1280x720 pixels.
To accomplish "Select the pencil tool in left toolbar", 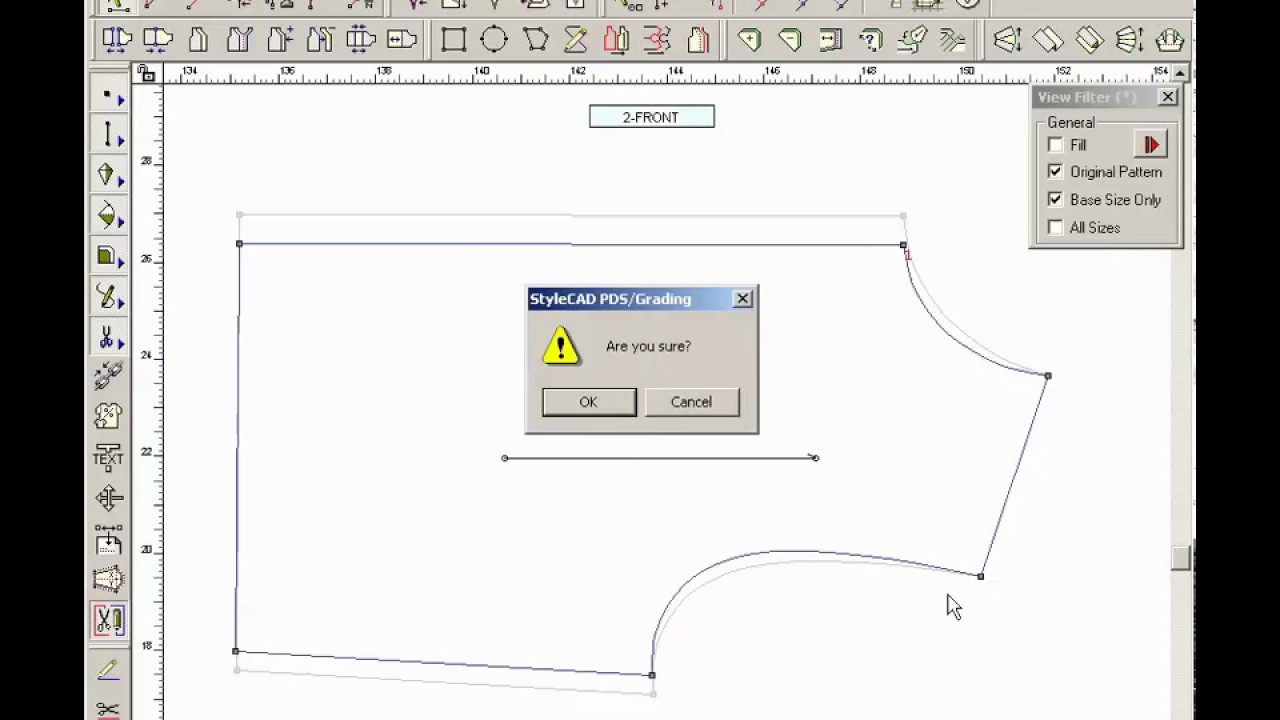I will pyautogui.click(x=108, y=669).
